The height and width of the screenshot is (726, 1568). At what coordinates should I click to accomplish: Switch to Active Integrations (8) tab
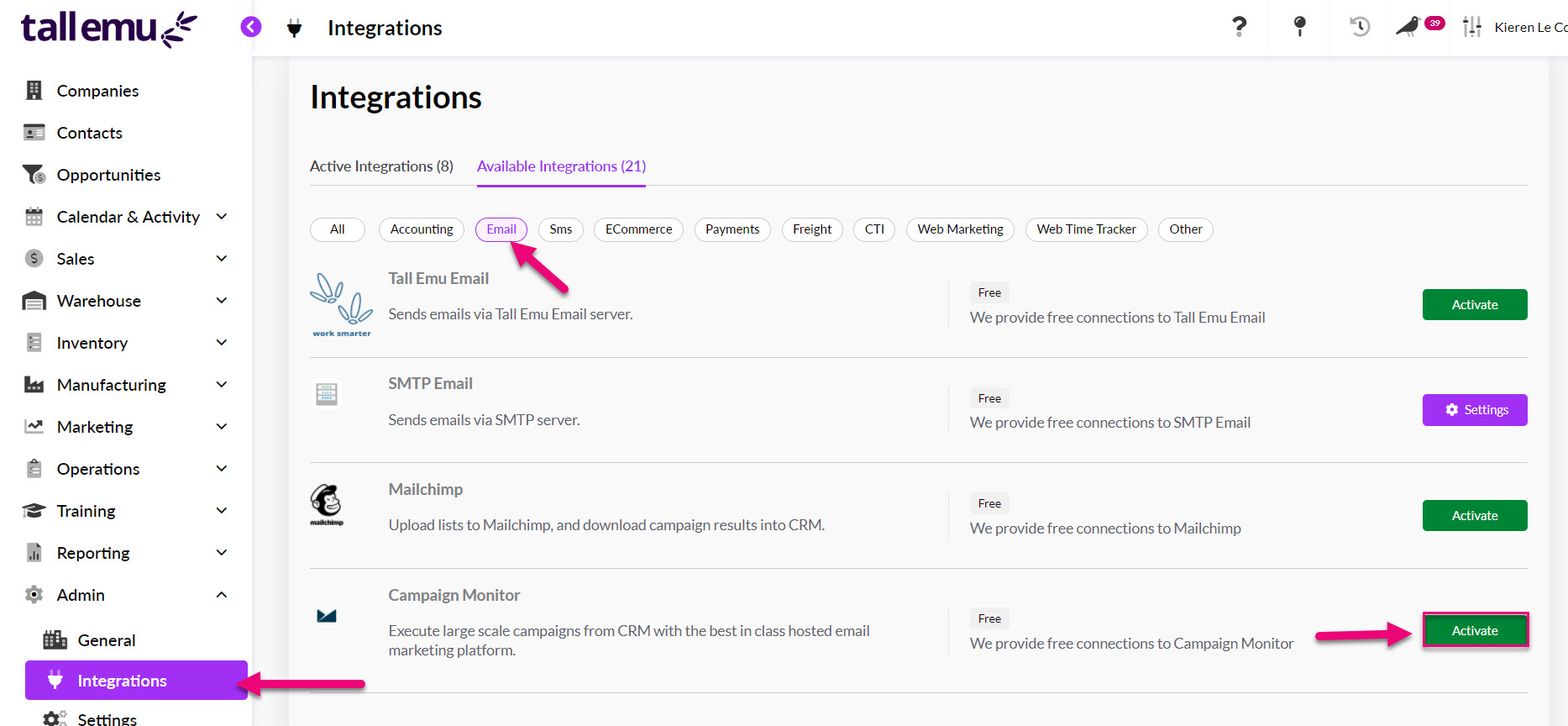[x=381, y=166]
